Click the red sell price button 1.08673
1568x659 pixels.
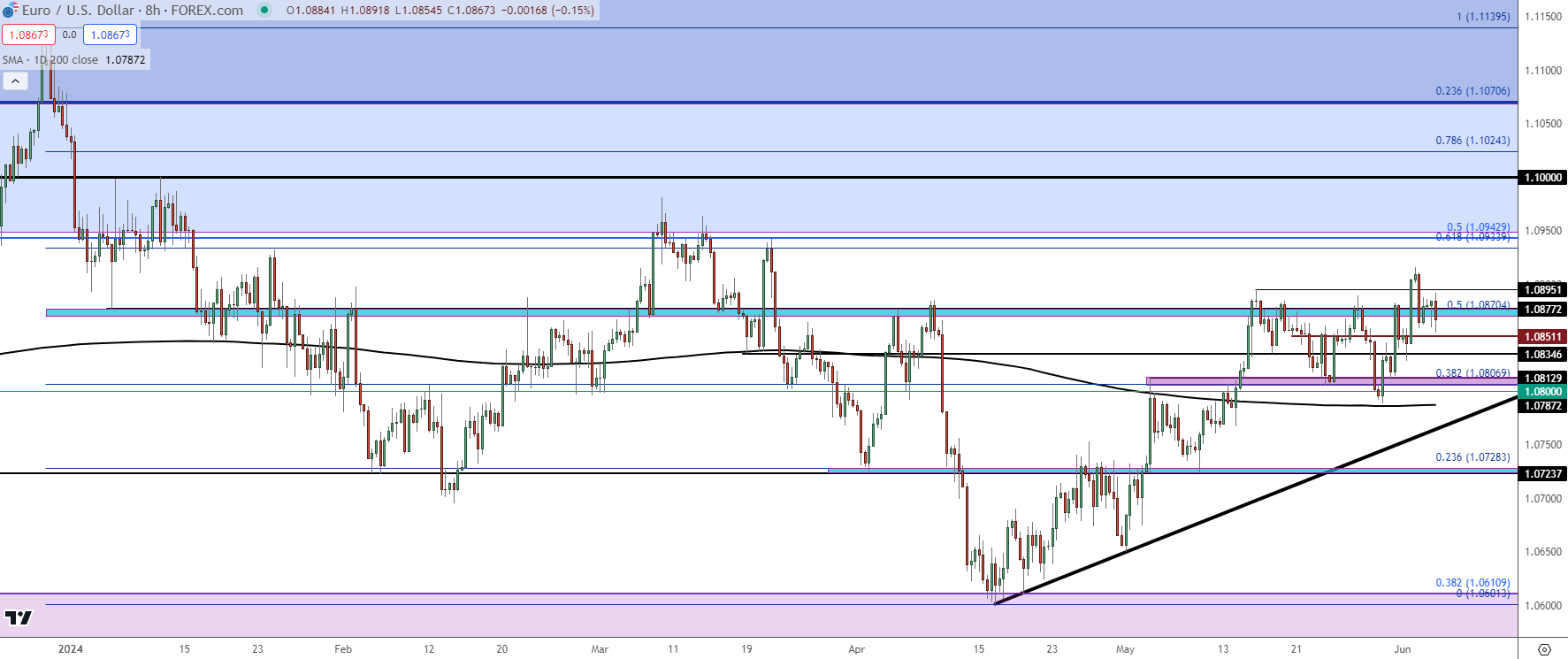click(28, 34)
